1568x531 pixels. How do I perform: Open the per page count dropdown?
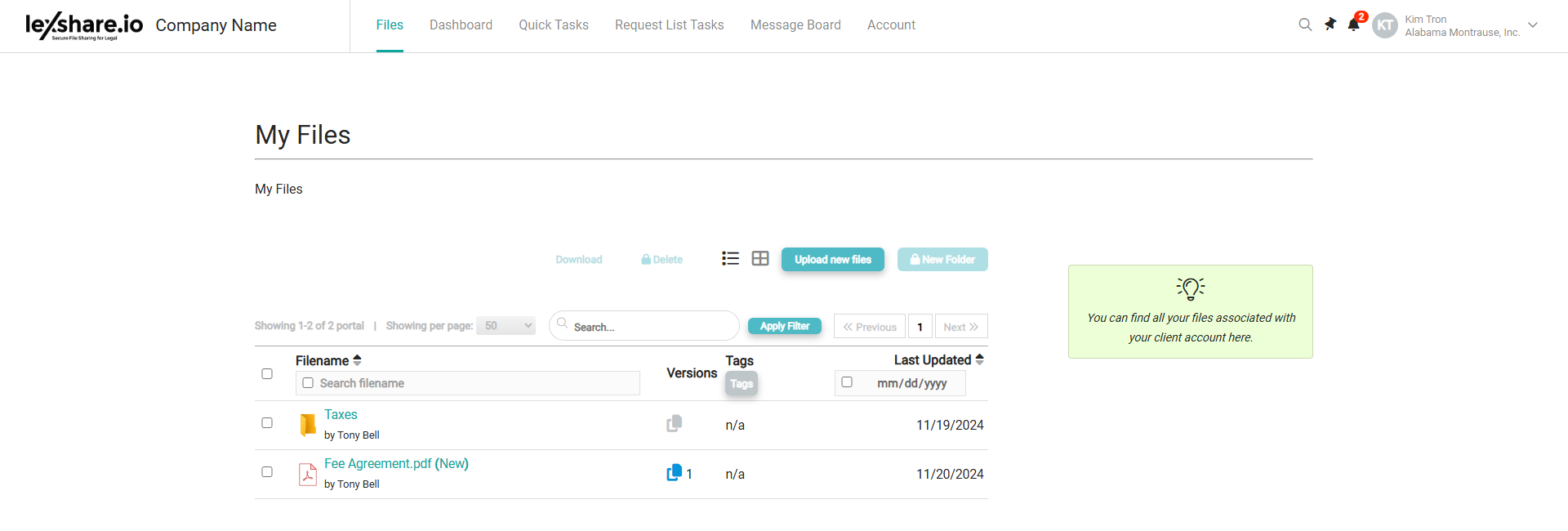(x=506, y=326)
